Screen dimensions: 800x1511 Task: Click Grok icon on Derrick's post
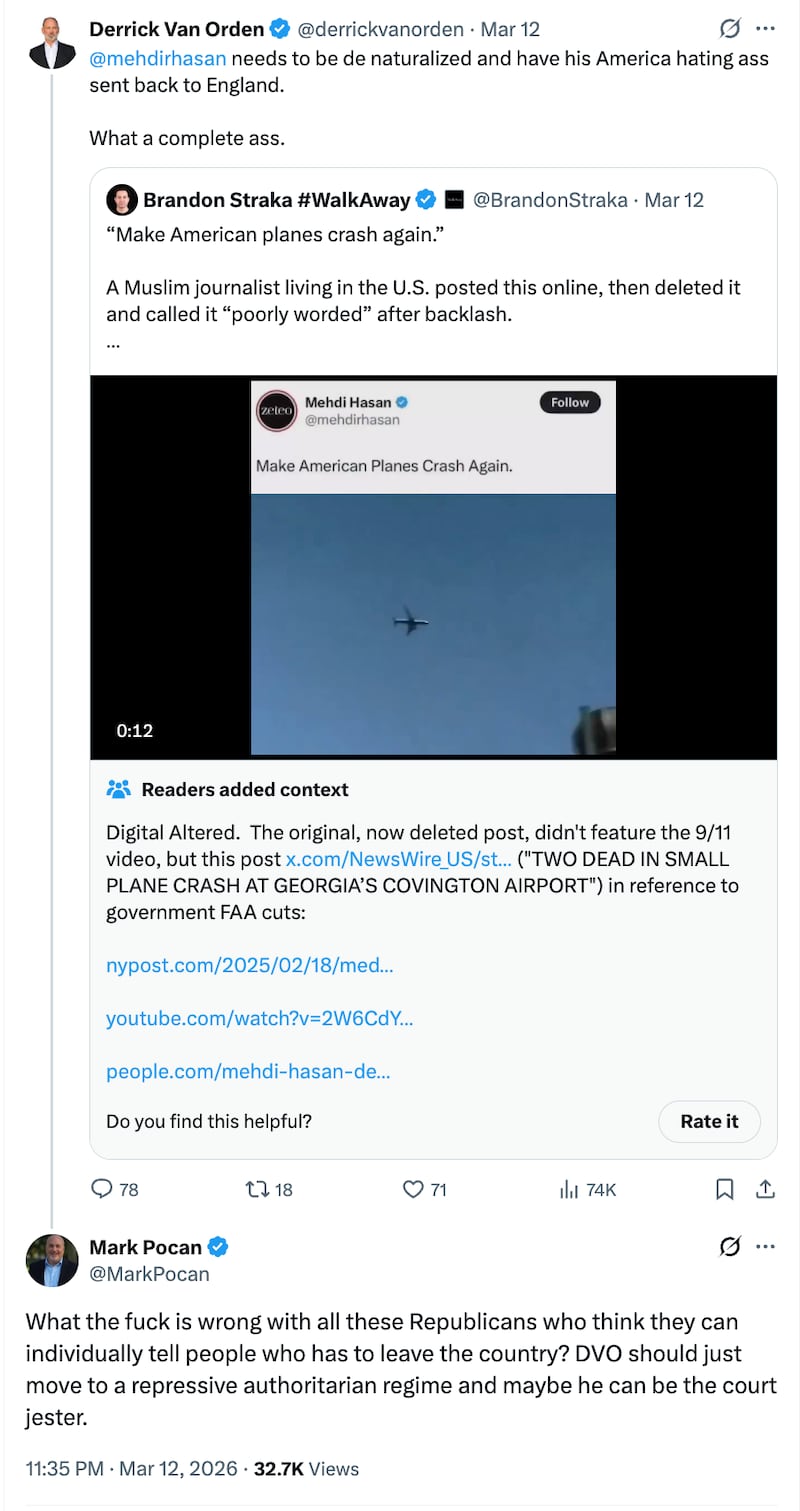[730, 29]
